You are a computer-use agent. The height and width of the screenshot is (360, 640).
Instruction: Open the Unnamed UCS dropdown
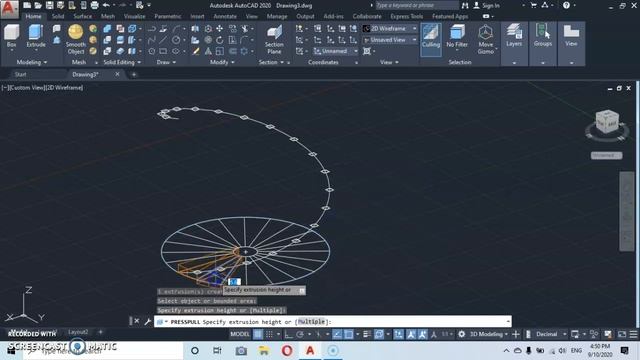[x=336, y=51]
